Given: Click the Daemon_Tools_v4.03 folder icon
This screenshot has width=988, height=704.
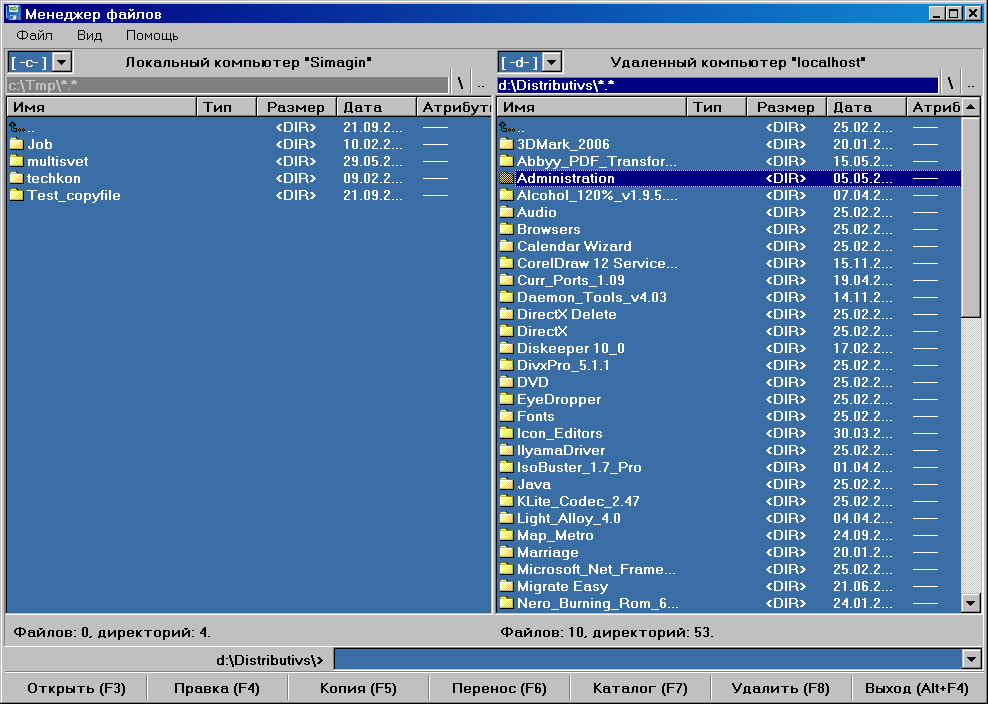Looking at the screenshot, I should click(x=507, y=297).
